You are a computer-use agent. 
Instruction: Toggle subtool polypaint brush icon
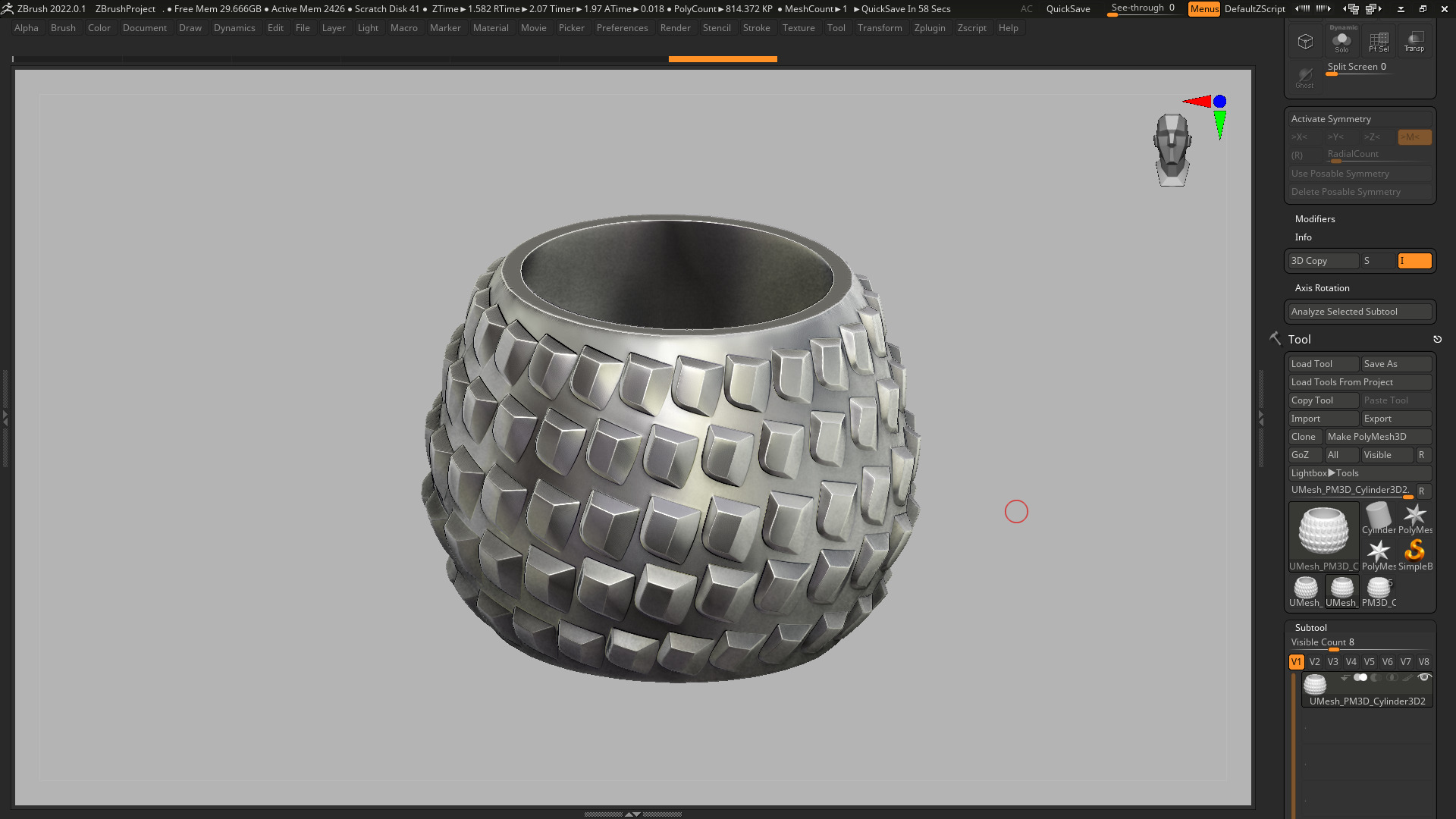(x=1407, y=677)
